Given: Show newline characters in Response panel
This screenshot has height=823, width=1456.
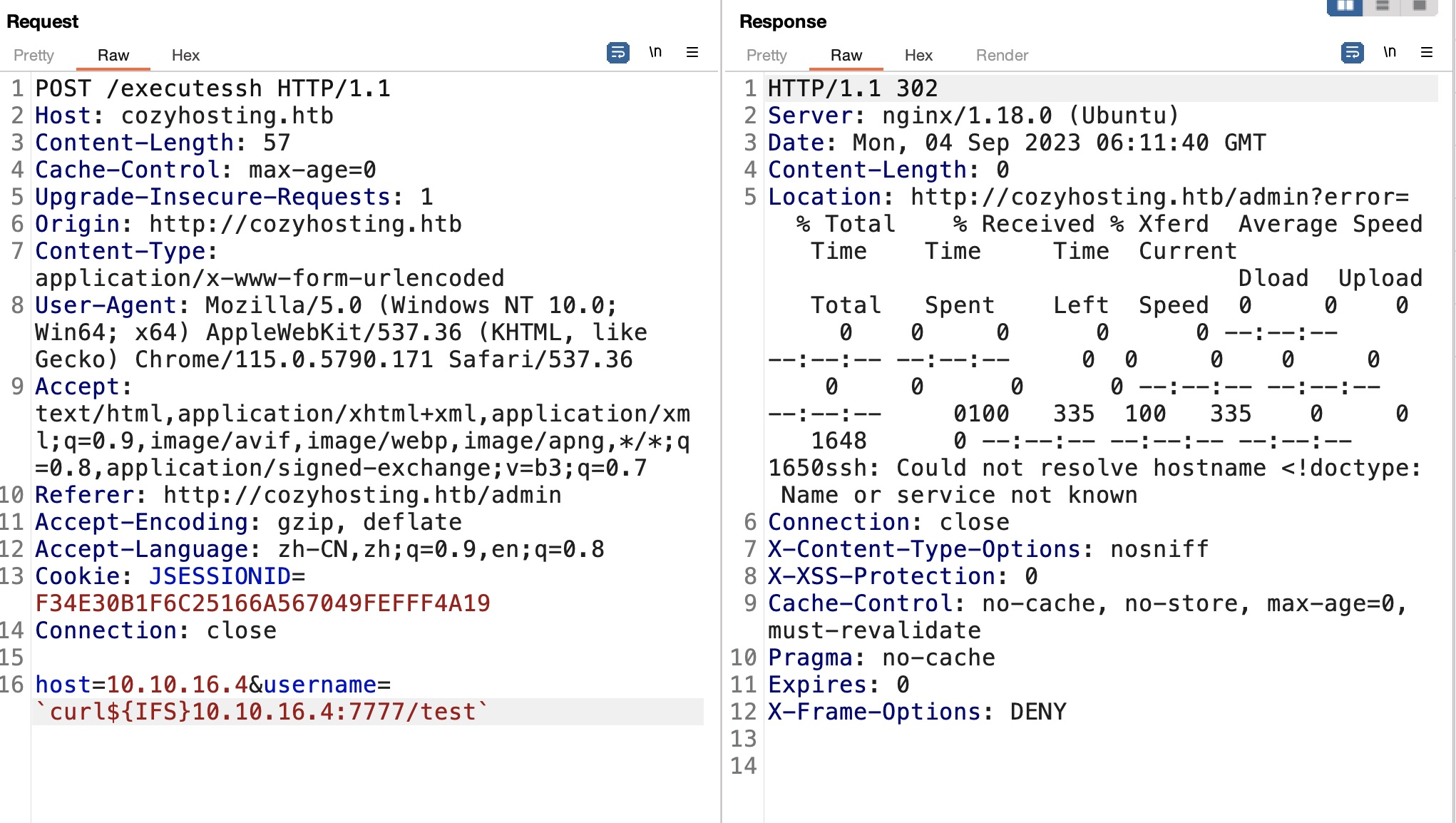Looking at the screenshot, I should [1390, 52].
